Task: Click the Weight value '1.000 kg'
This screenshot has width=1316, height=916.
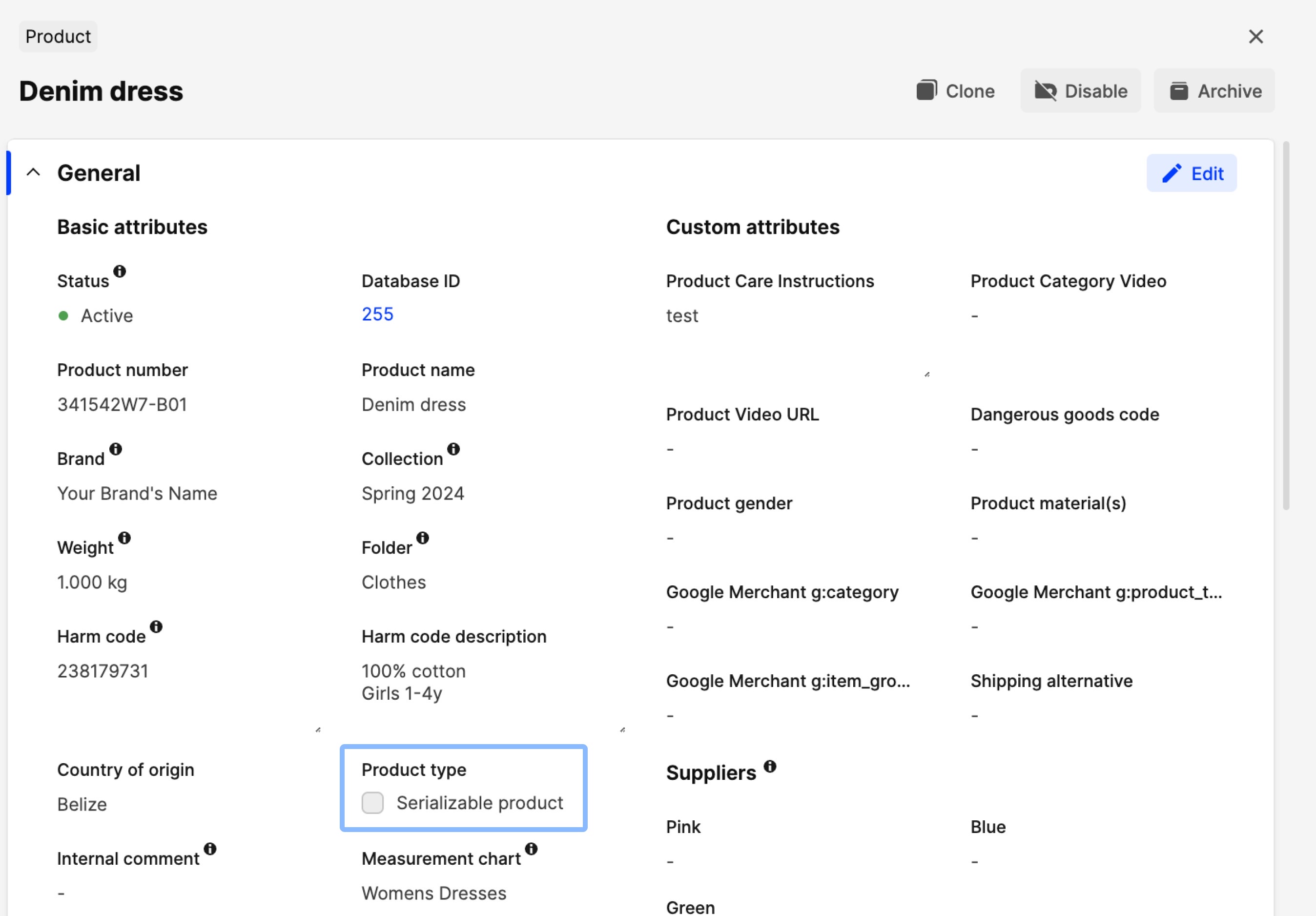Action: coord(92,583)
